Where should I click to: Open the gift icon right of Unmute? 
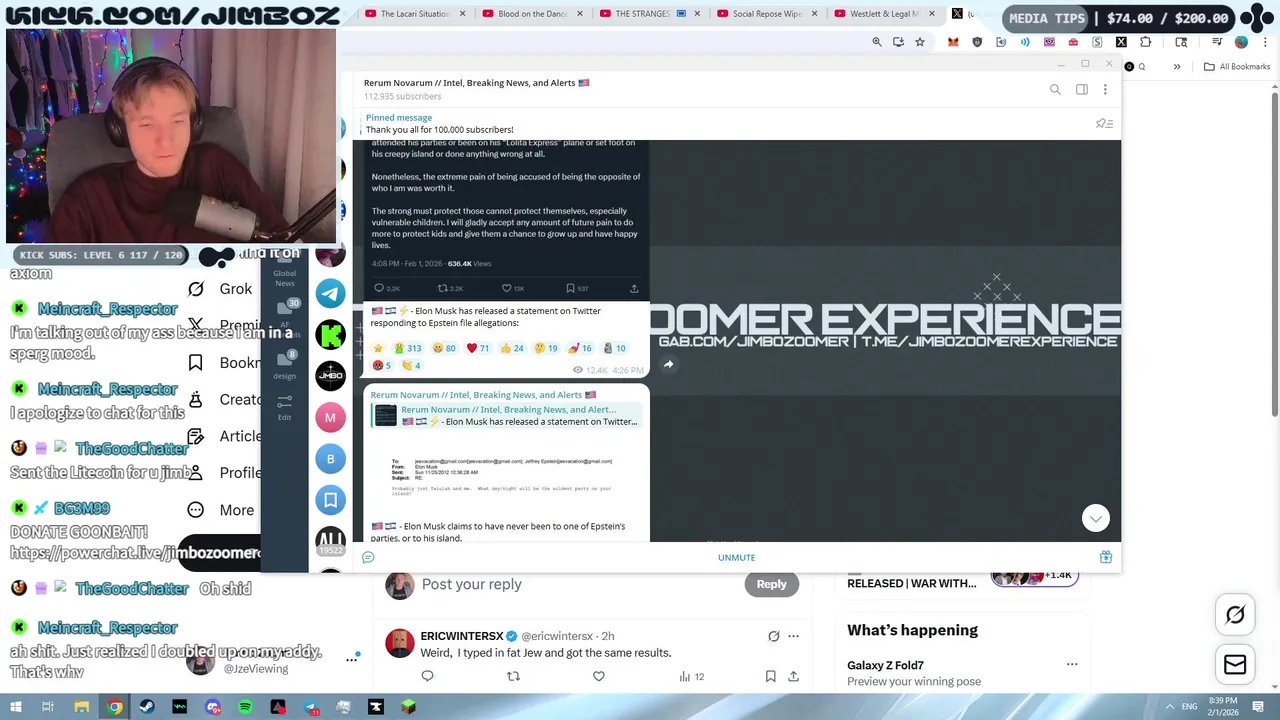point(1106,558)
